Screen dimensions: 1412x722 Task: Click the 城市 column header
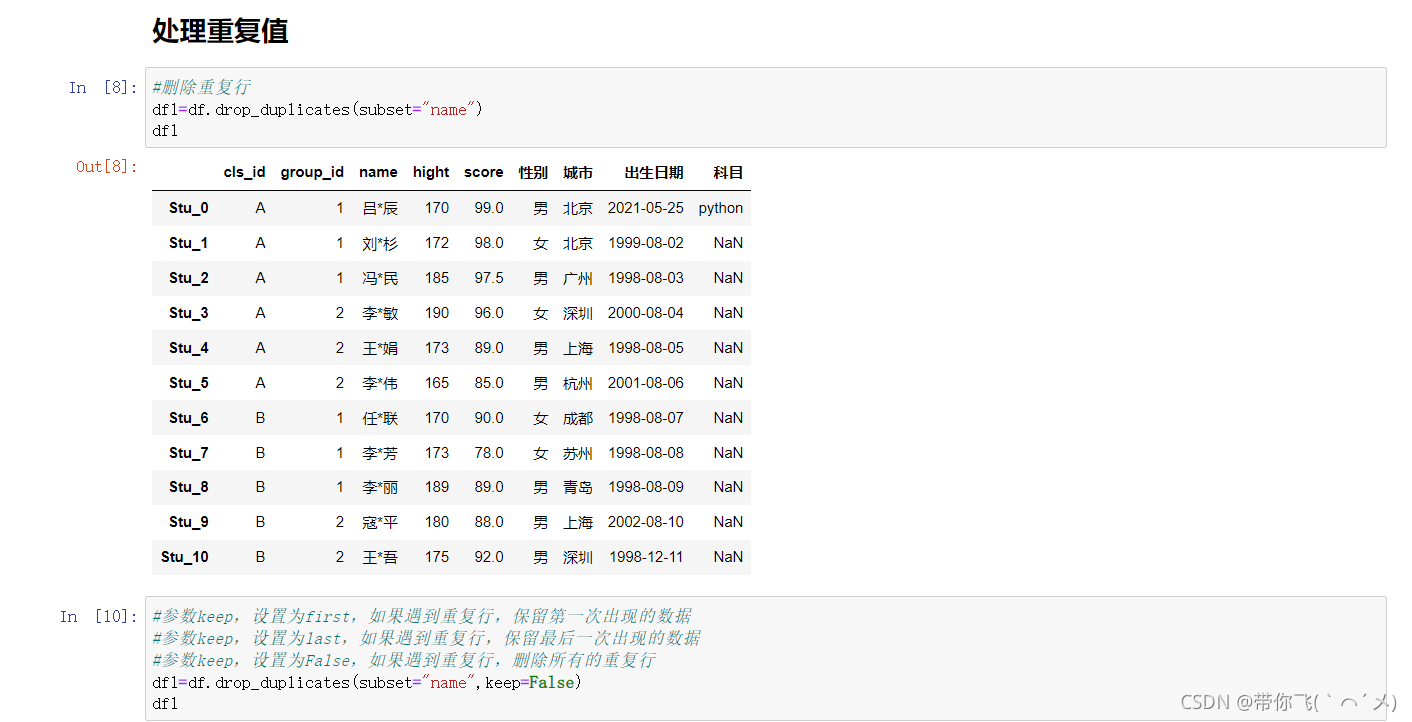click(x=578, y=172)
